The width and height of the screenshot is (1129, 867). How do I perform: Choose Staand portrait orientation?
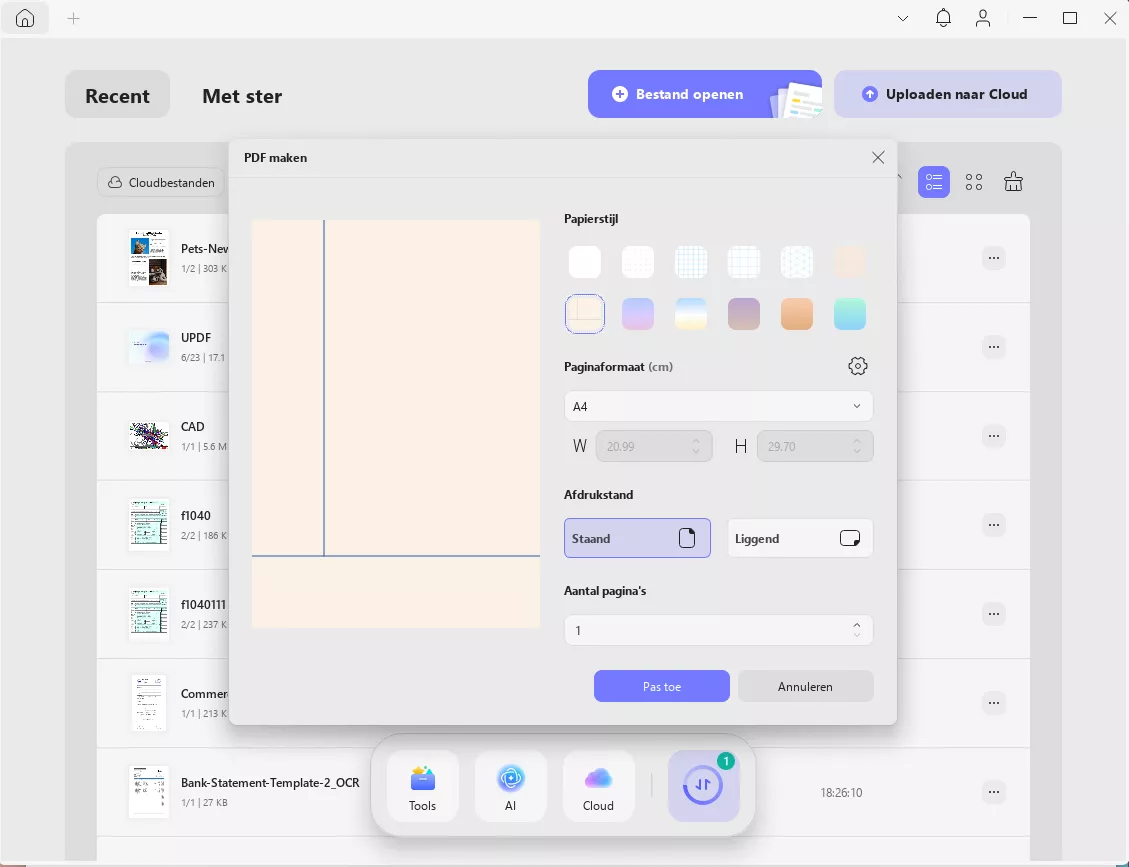[x=637, y=538]
